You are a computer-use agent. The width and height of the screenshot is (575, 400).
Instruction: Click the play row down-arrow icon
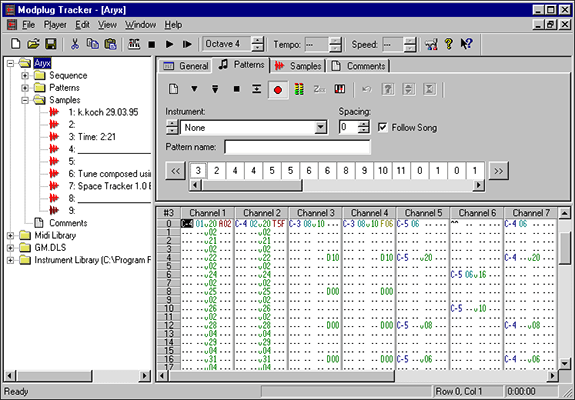215,89
